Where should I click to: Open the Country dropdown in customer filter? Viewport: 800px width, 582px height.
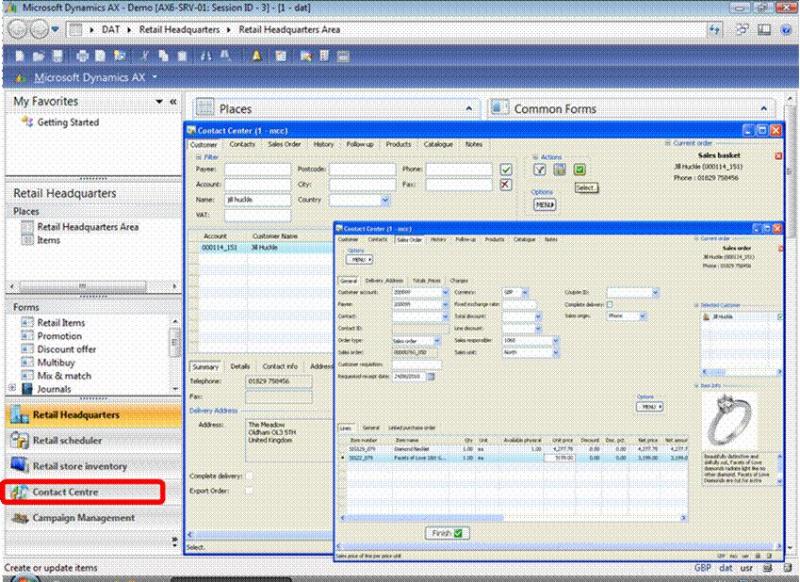tap(385, 200)
